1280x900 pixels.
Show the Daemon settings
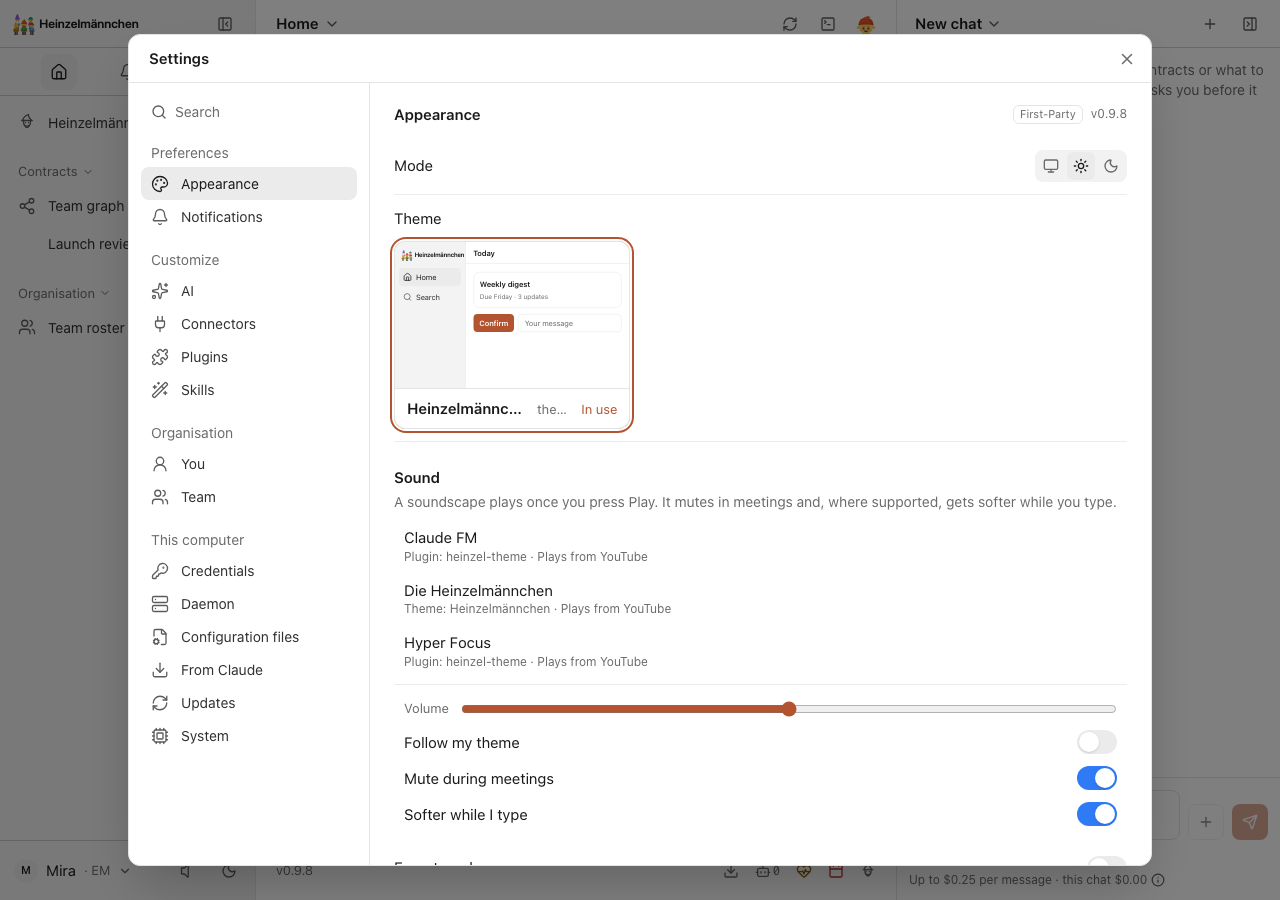pyautogui.click(x=249, y=604)
